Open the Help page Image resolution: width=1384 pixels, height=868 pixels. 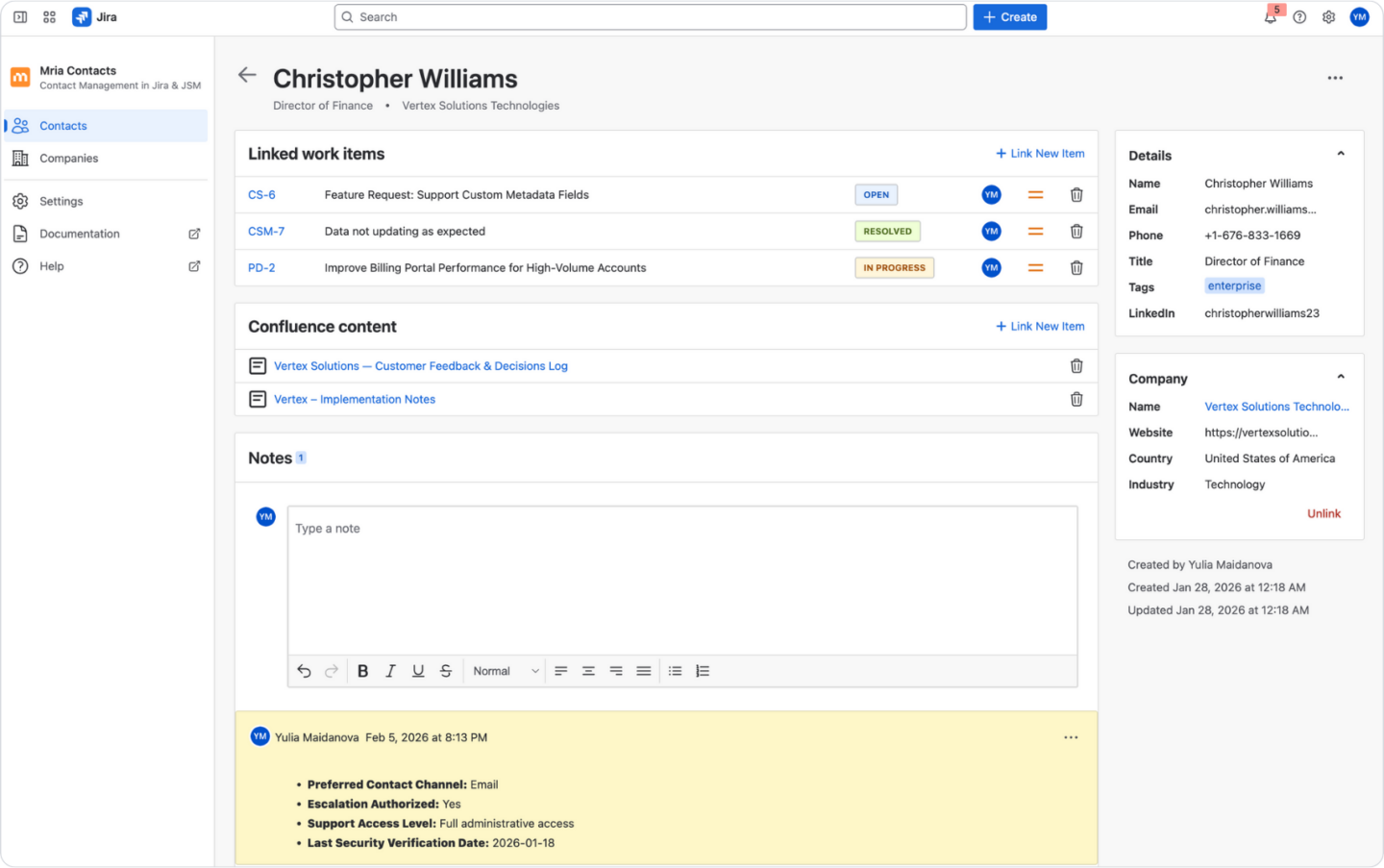(50, 266)
